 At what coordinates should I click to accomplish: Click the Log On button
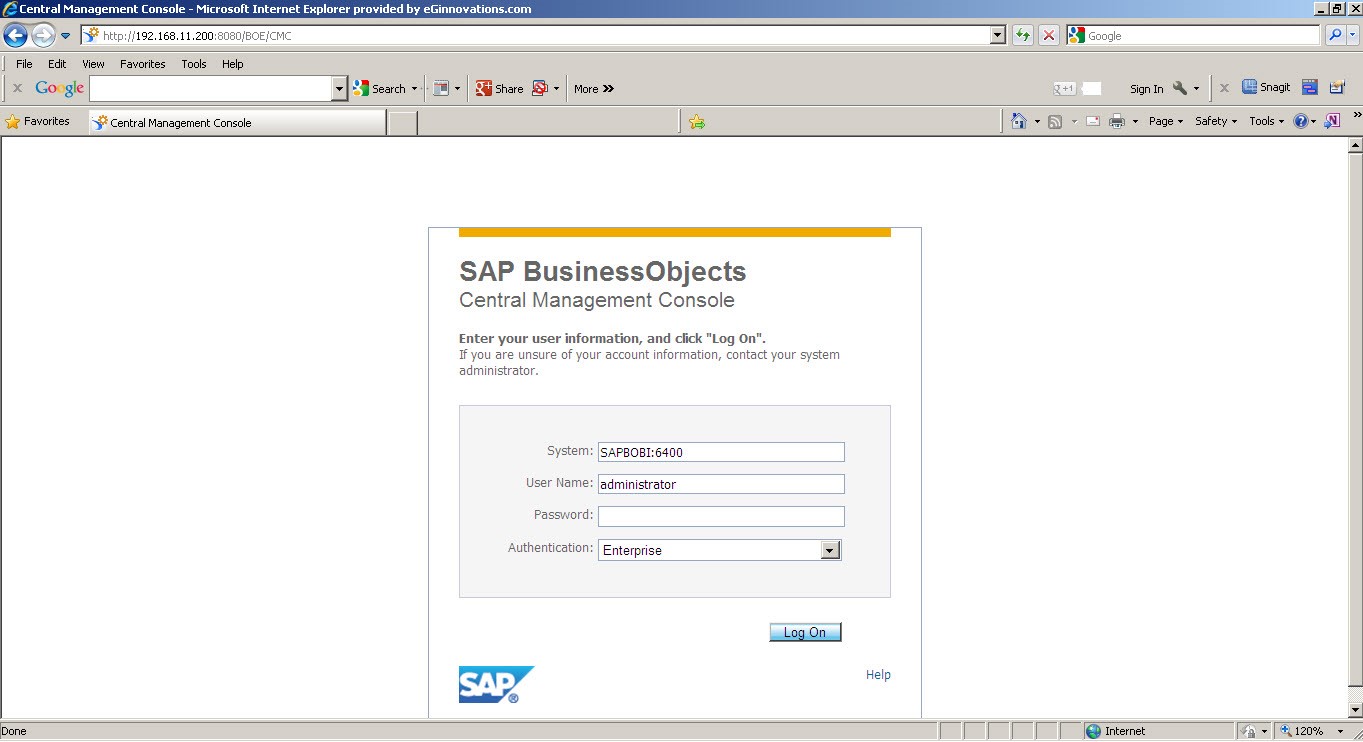[805, 632]
